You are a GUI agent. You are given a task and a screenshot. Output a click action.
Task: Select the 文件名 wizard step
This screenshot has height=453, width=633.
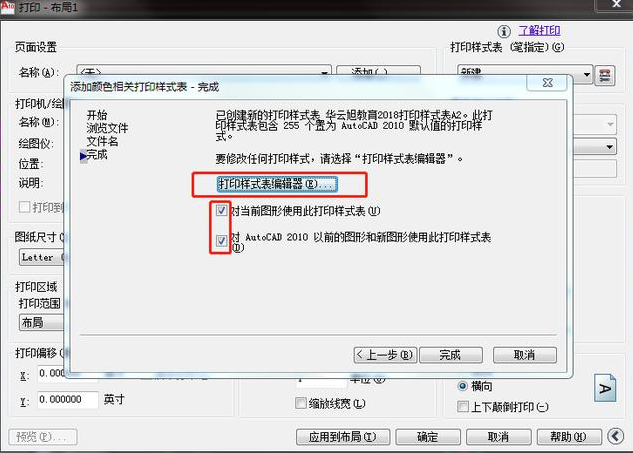click(x=102, y=141)
